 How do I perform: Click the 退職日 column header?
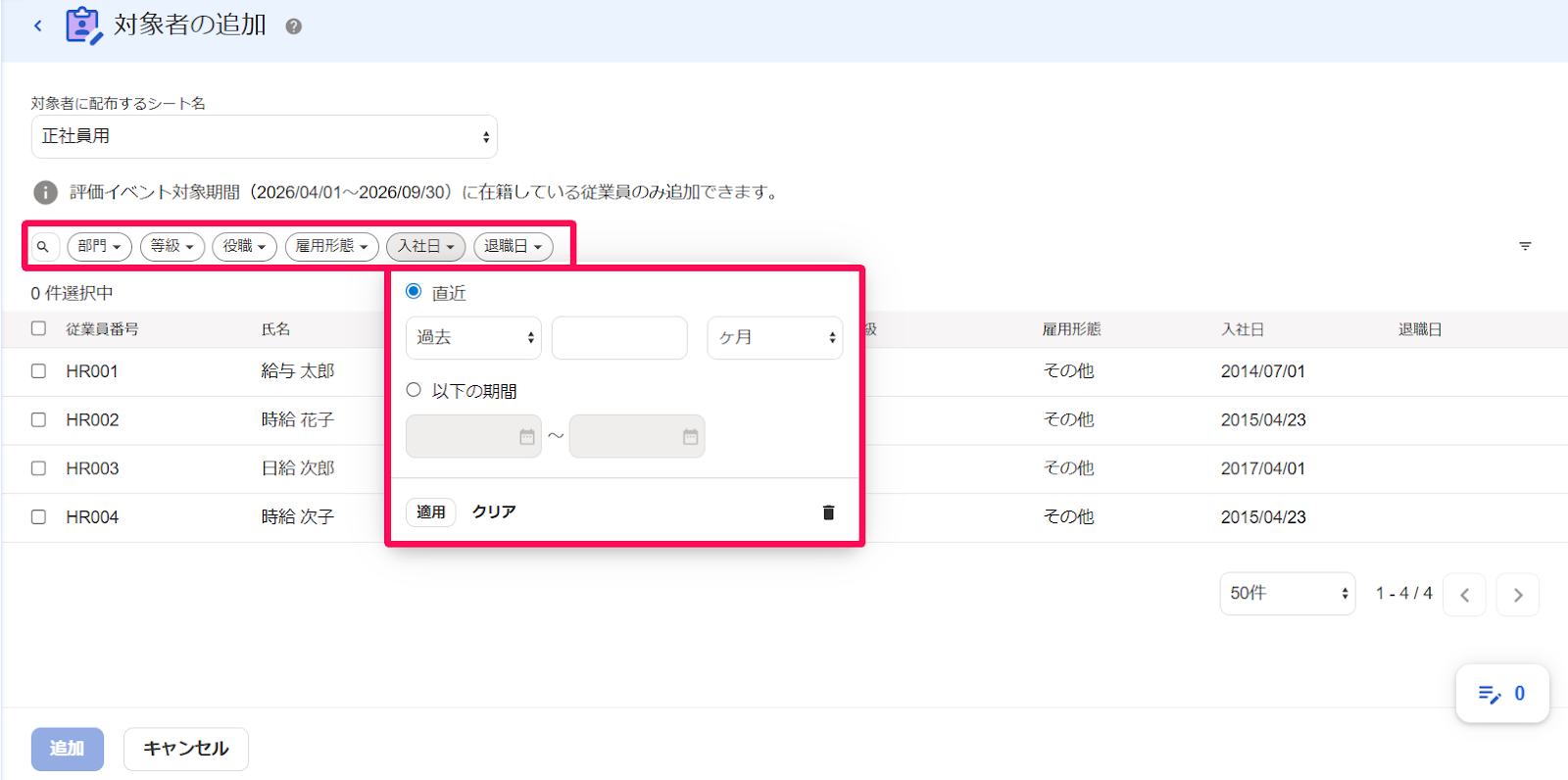[1420, 329]
